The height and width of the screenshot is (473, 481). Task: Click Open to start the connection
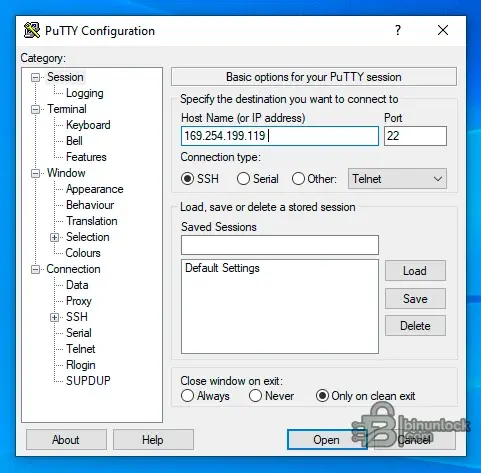(x=327, y=440)
